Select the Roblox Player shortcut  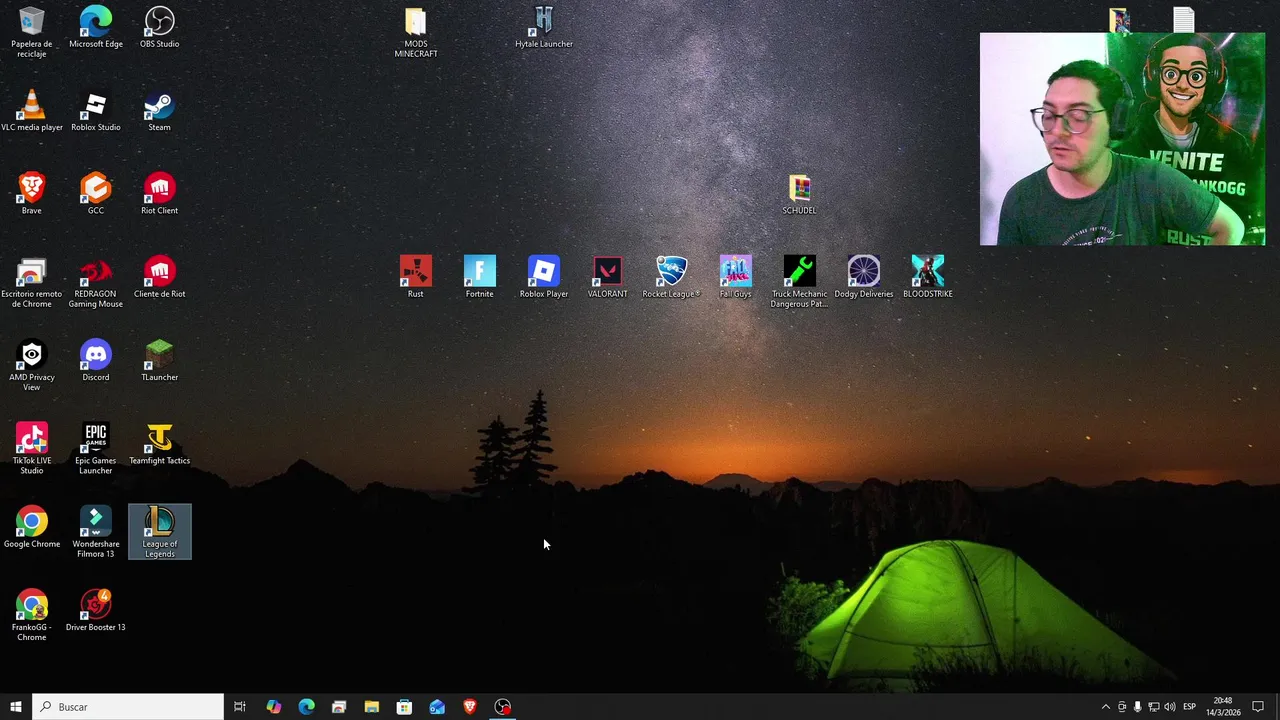coord(544,277)
